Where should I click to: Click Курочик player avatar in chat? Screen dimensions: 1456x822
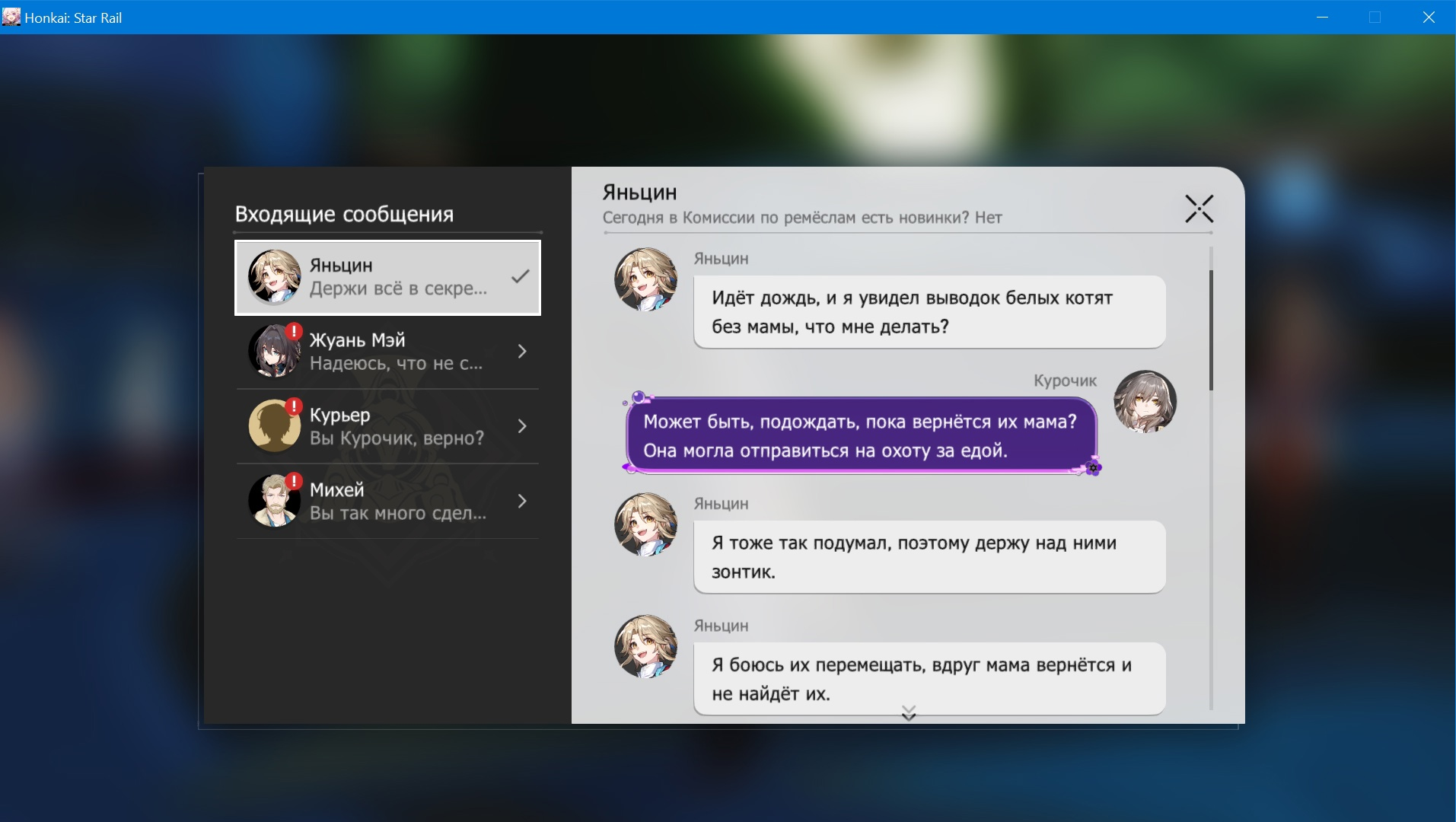pos(1145,402)
